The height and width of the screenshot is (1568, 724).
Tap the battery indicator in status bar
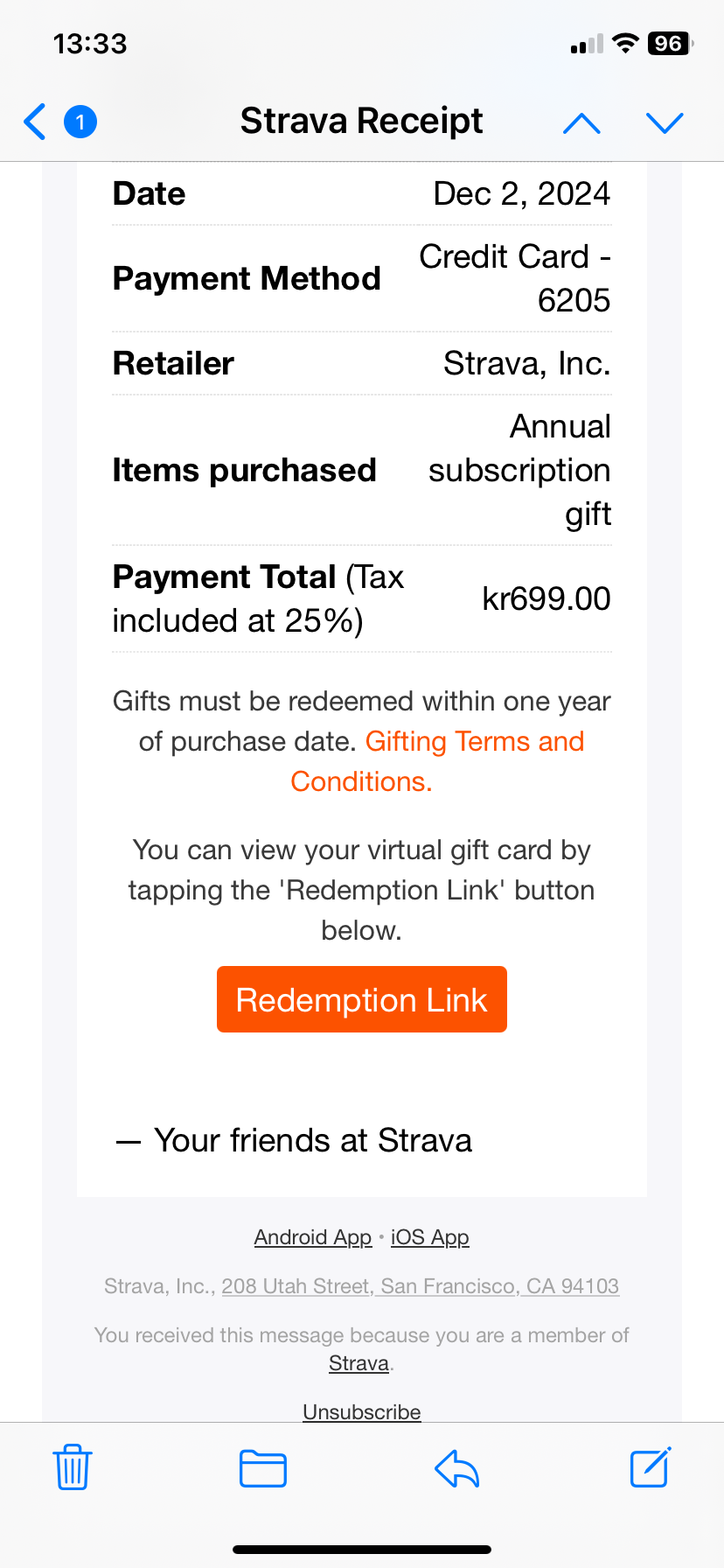(x=669, y=44)
